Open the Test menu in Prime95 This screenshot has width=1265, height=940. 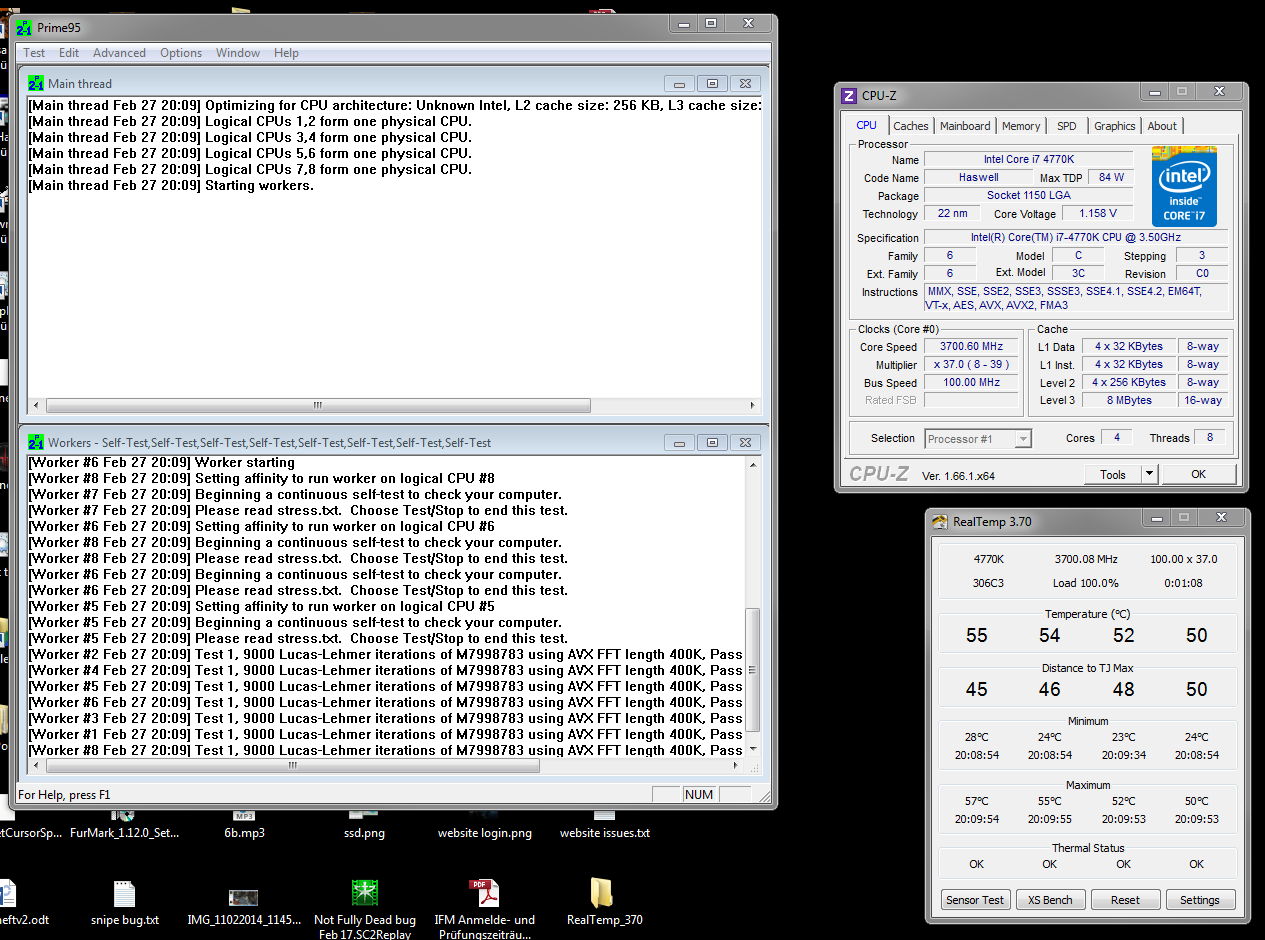(x=34, y=53)
